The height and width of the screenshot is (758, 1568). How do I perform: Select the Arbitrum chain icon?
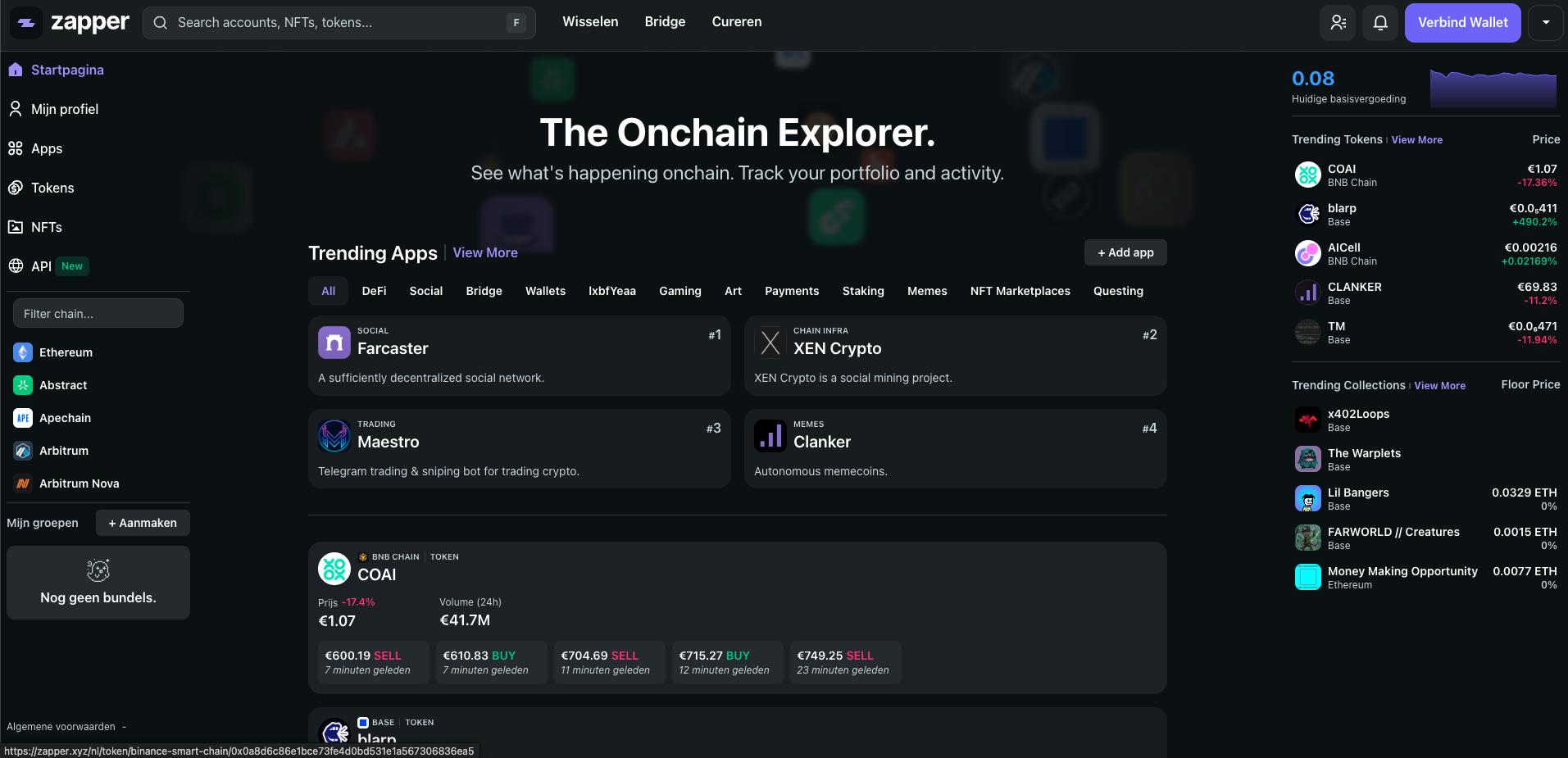tap(23, 451)
